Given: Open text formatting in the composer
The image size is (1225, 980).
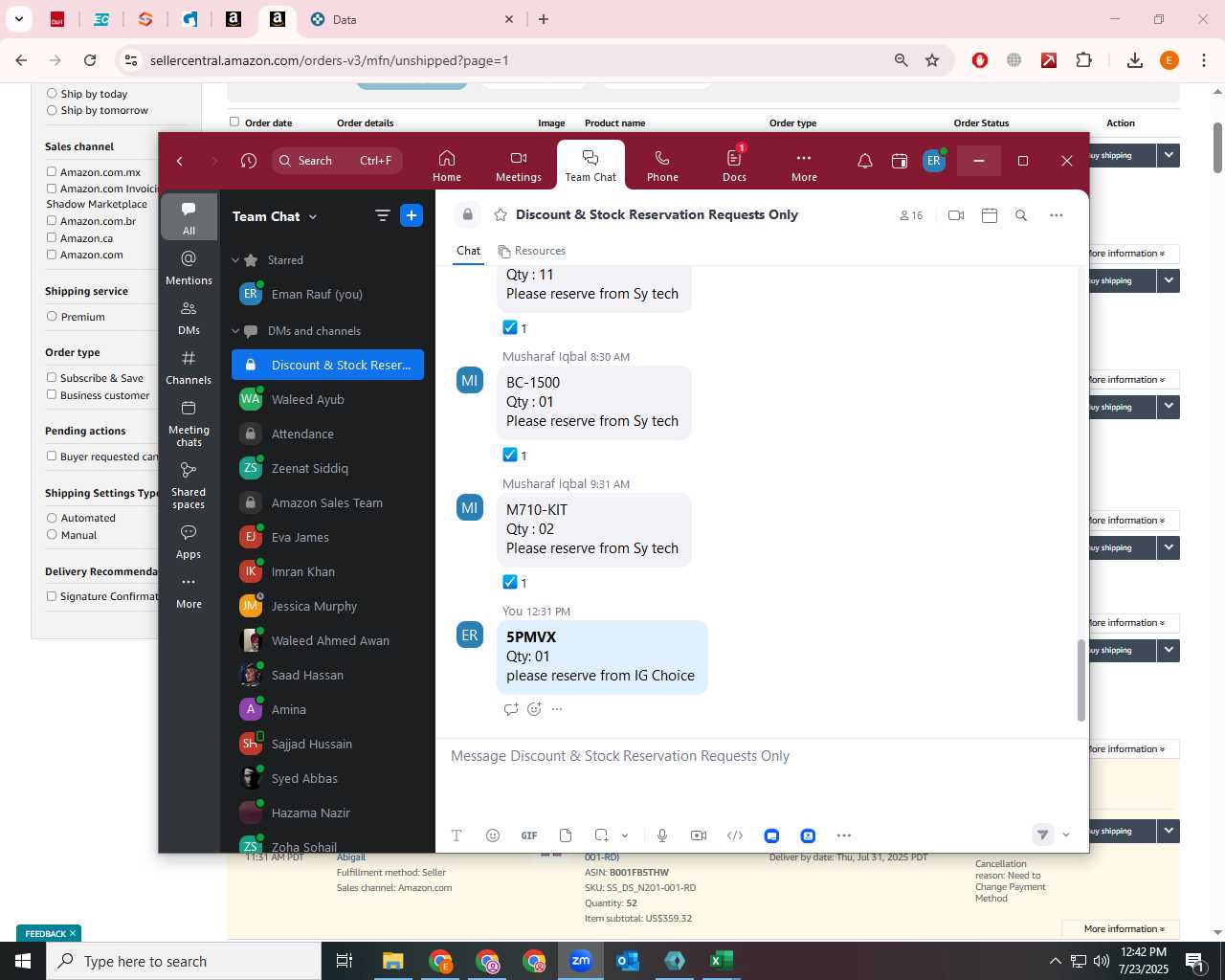Looking at the screenshot, I should tap(457, 835).
